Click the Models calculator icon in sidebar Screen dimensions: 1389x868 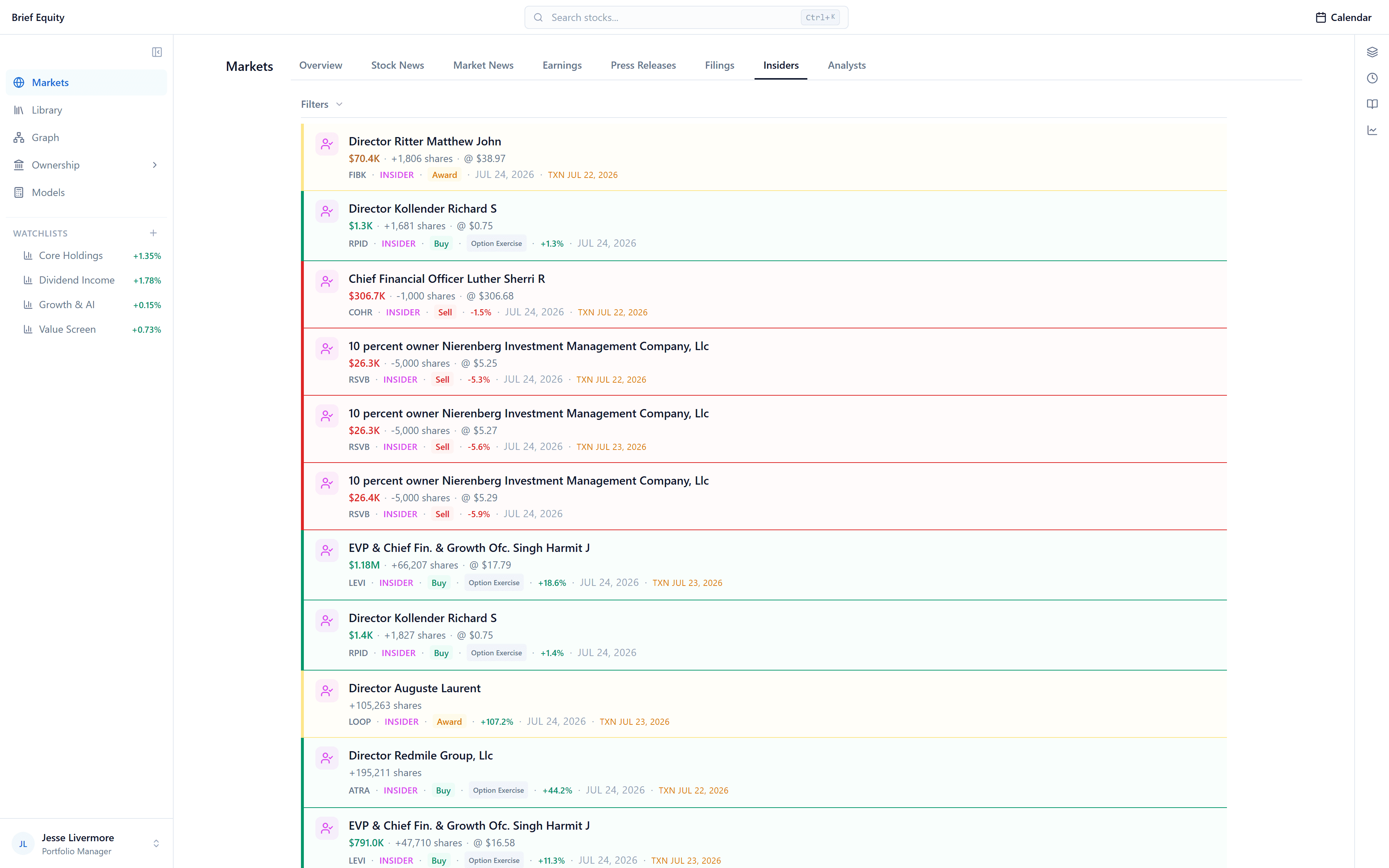click(x=19, y=193)
